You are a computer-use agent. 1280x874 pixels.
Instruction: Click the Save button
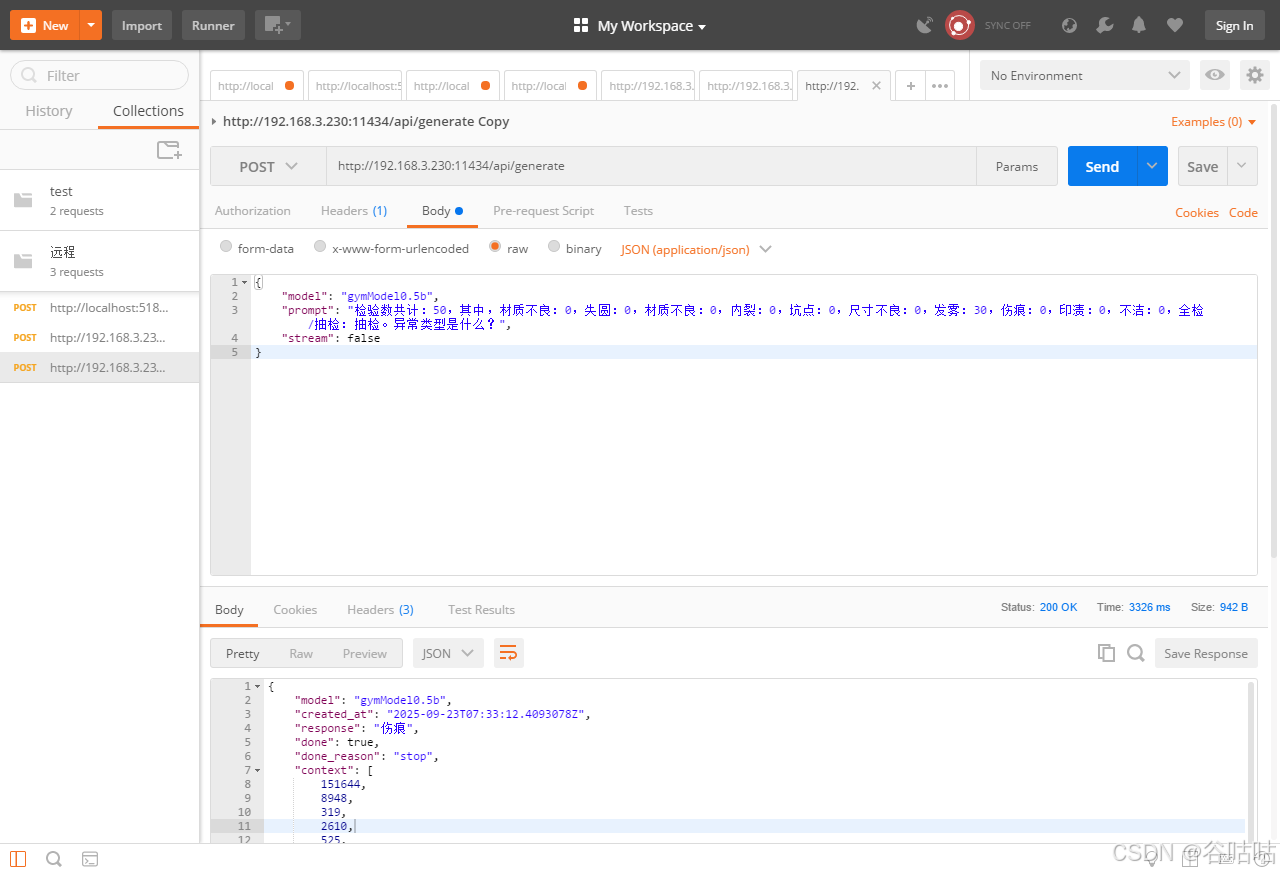1202,167
